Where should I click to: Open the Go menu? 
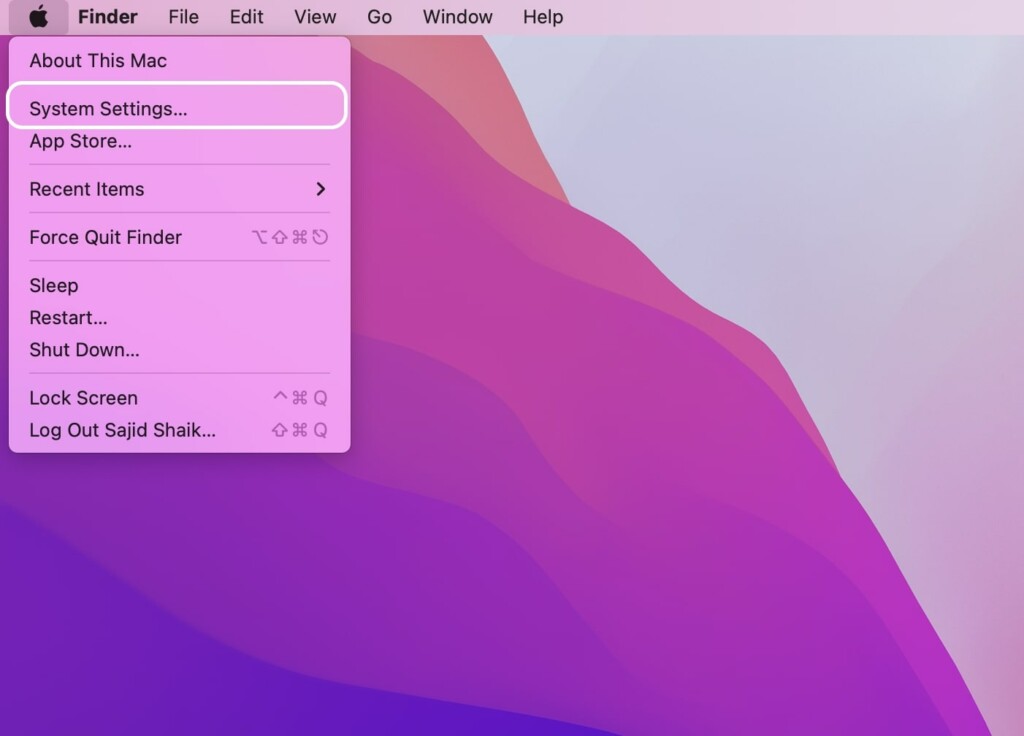pyautogui.click(x=379, y=17)
